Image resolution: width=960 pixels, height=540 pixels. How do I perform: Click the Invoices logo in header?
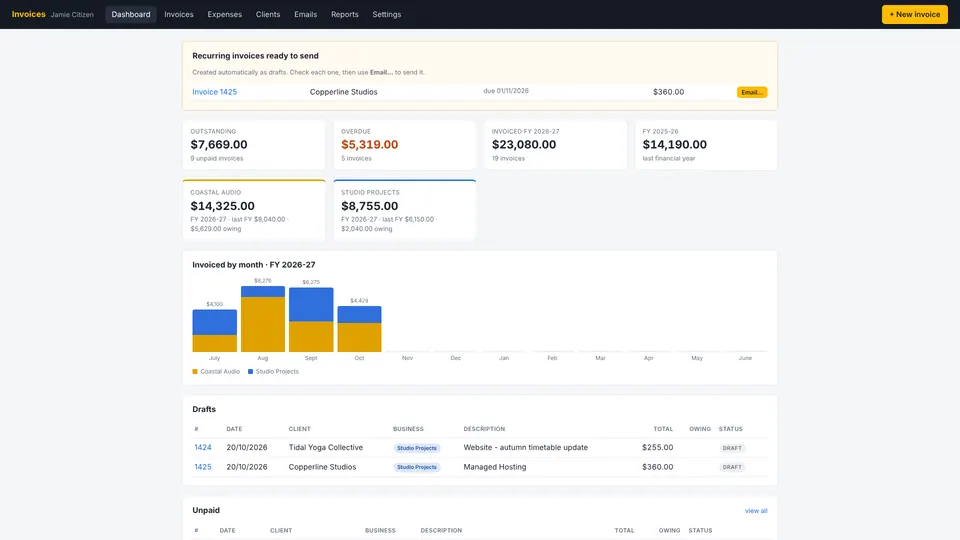(29, 14)
